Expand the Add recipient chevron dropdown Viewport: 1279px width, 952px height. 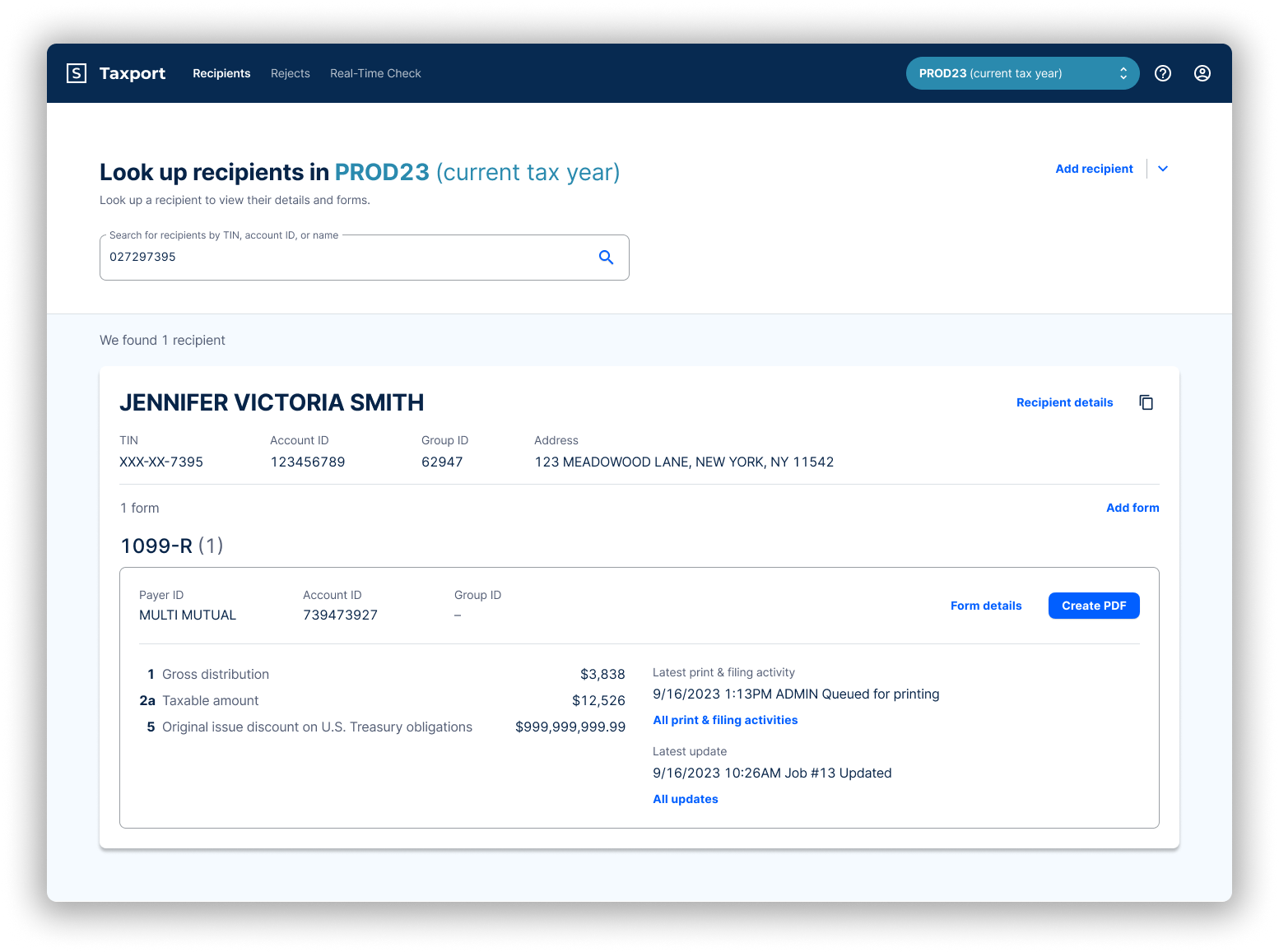coord(1163,169)
